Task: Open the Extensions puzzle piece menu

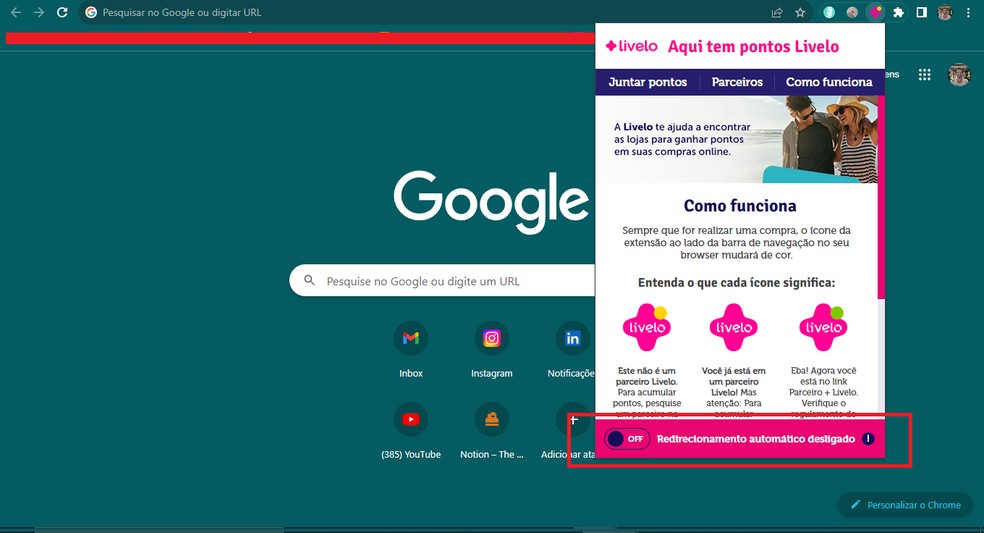Action: point(899,12)
